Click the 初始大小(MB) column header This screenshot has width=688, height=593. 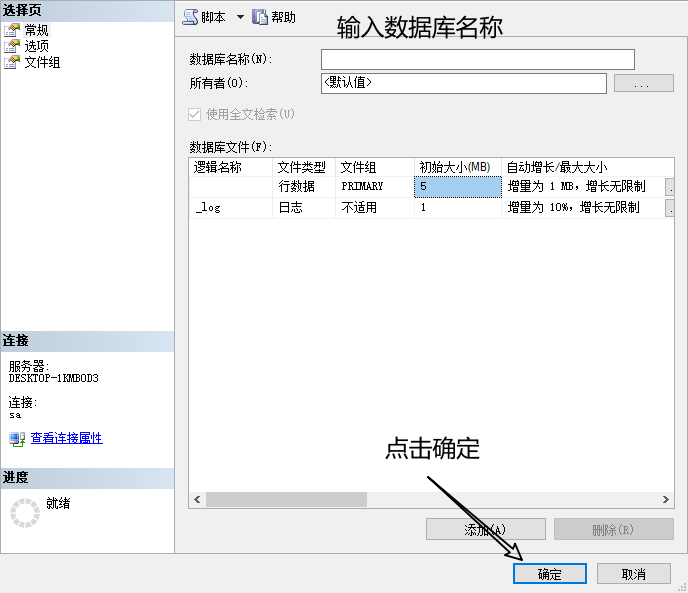458,167
